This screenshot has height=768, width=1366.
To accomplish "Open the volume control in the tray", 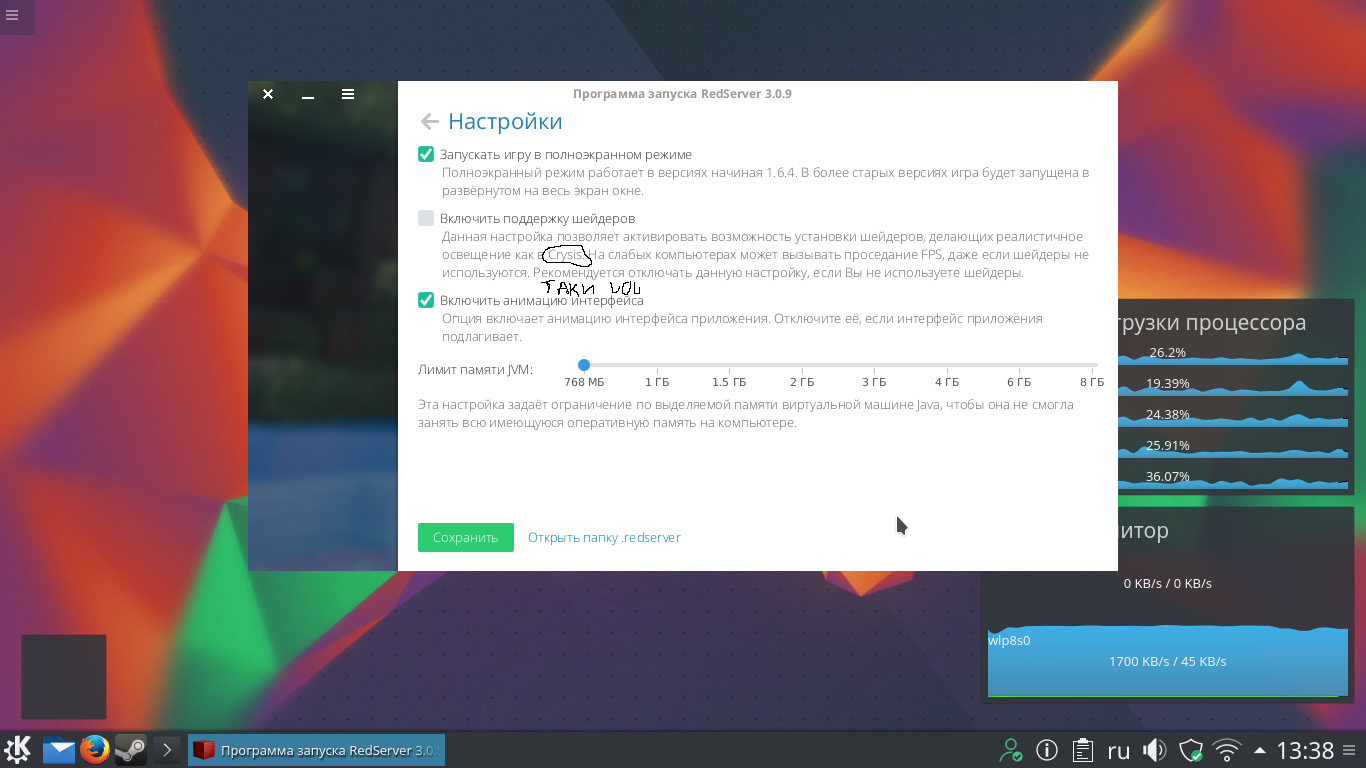I will pos(1155,750).
